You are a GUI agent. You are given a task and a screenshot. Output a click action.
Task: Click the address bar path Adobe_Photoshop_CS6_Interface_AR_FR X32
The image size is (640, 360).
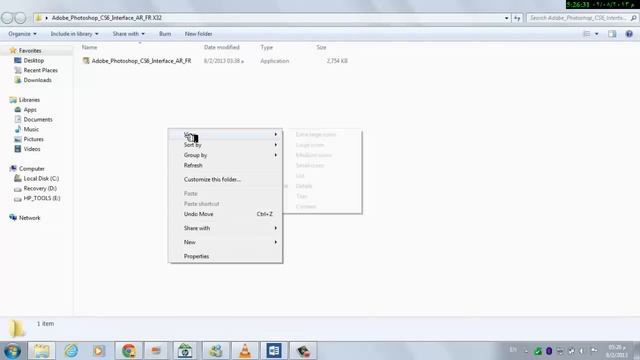point(107,18)
